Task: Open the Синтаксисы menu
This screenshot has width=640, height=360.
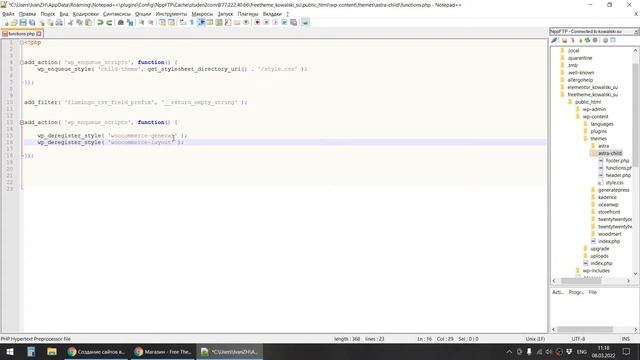Action: 117,14
